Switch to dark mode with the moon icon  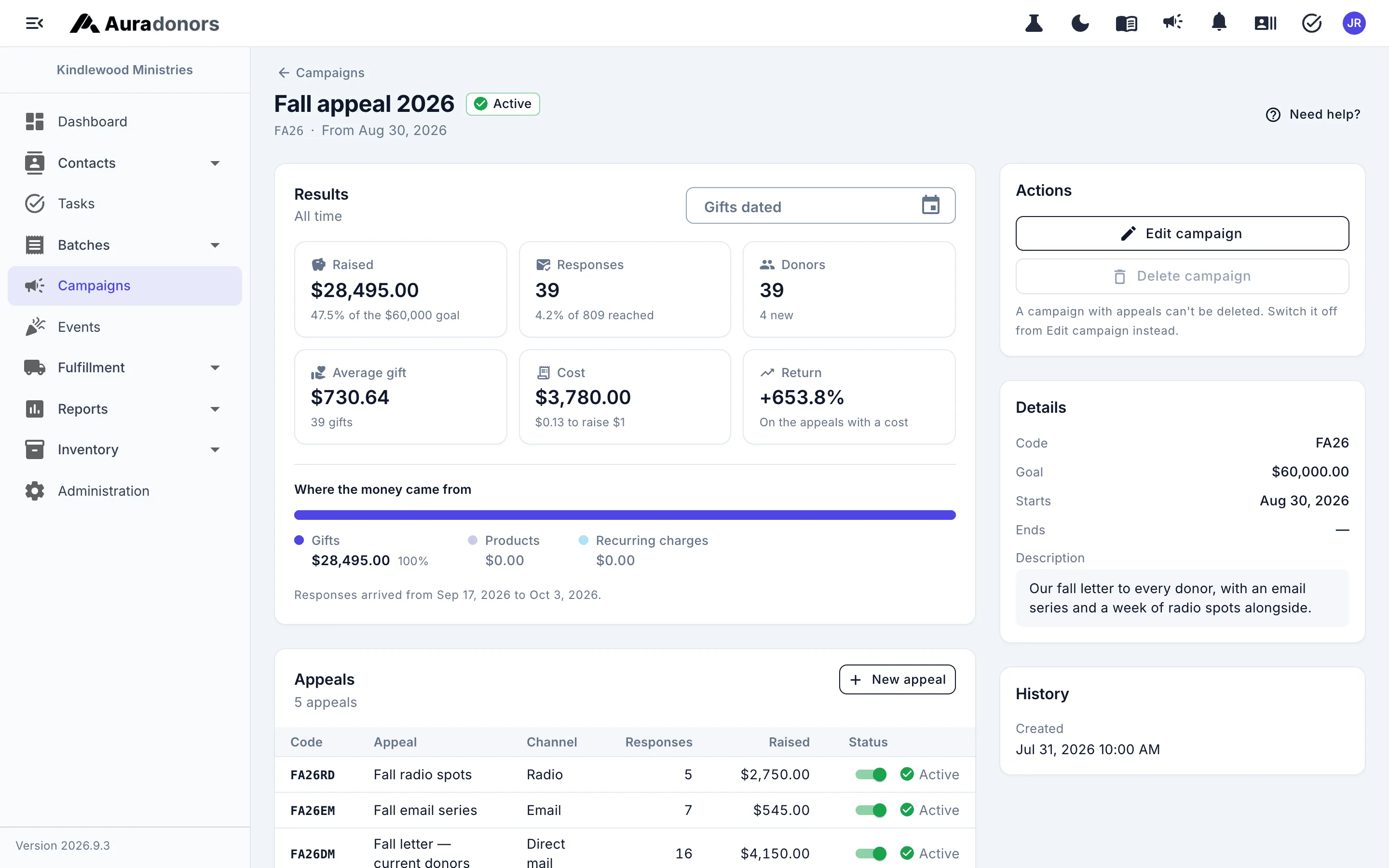tap(1080, 24)
